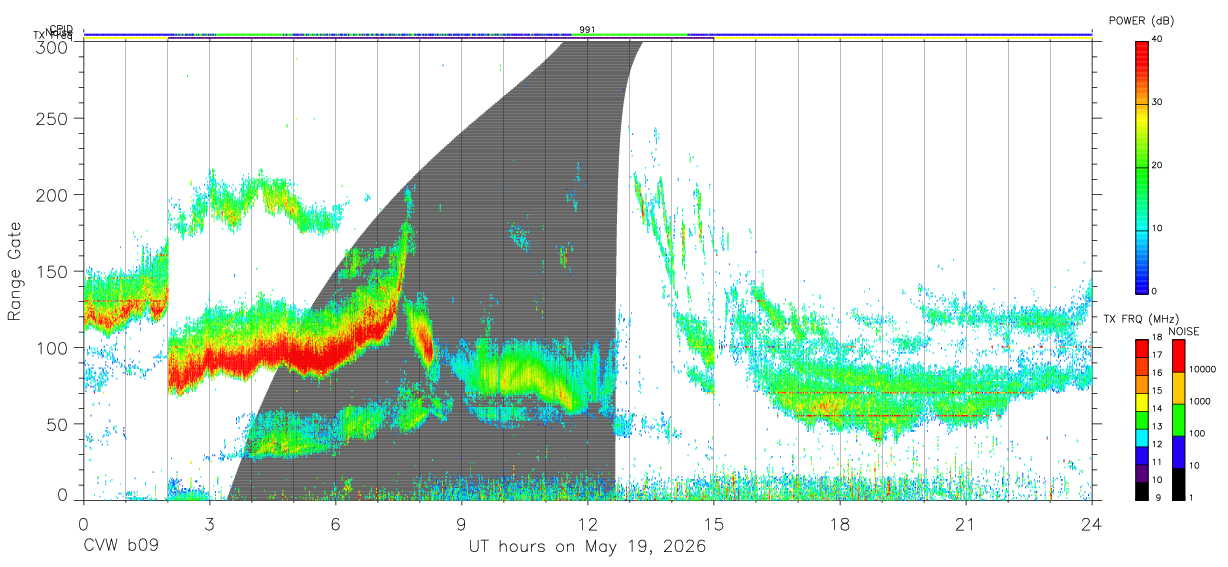This screenshot has width=1228, height=567.
Task: Pick the green 100-1000 noise swatch
Action: point(1177,419)
